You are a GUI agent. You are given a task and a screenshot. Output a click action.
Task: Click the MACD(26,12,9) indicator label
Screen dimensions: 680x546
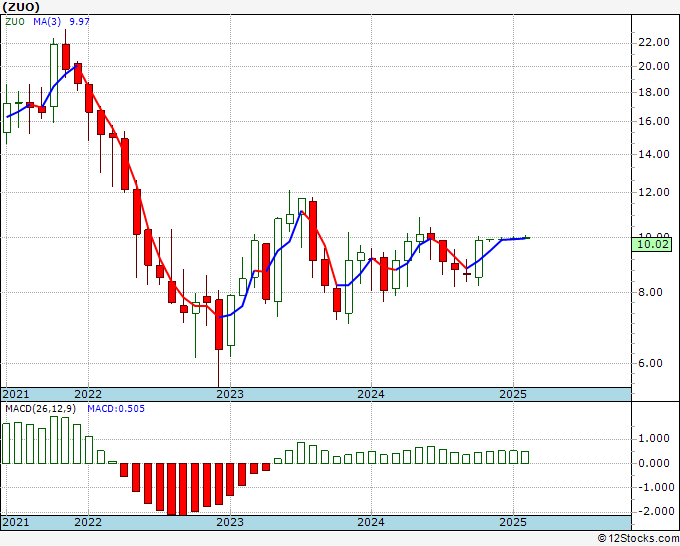point(40,409)
